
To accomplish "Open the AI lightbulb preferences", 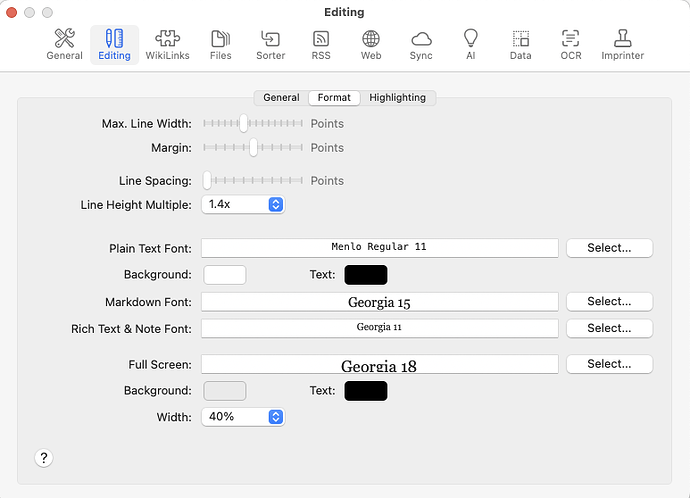I will pos(471,44).
